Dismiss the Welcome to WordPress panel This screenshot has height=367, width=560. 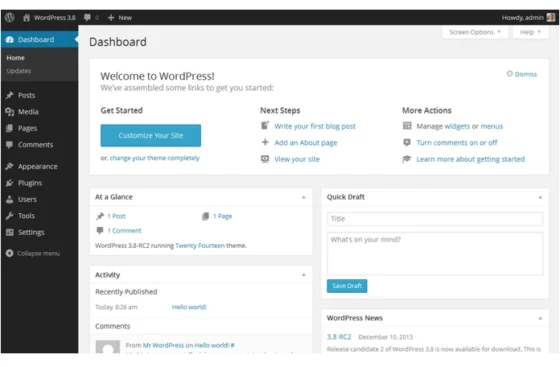click(x=522, y=74)
